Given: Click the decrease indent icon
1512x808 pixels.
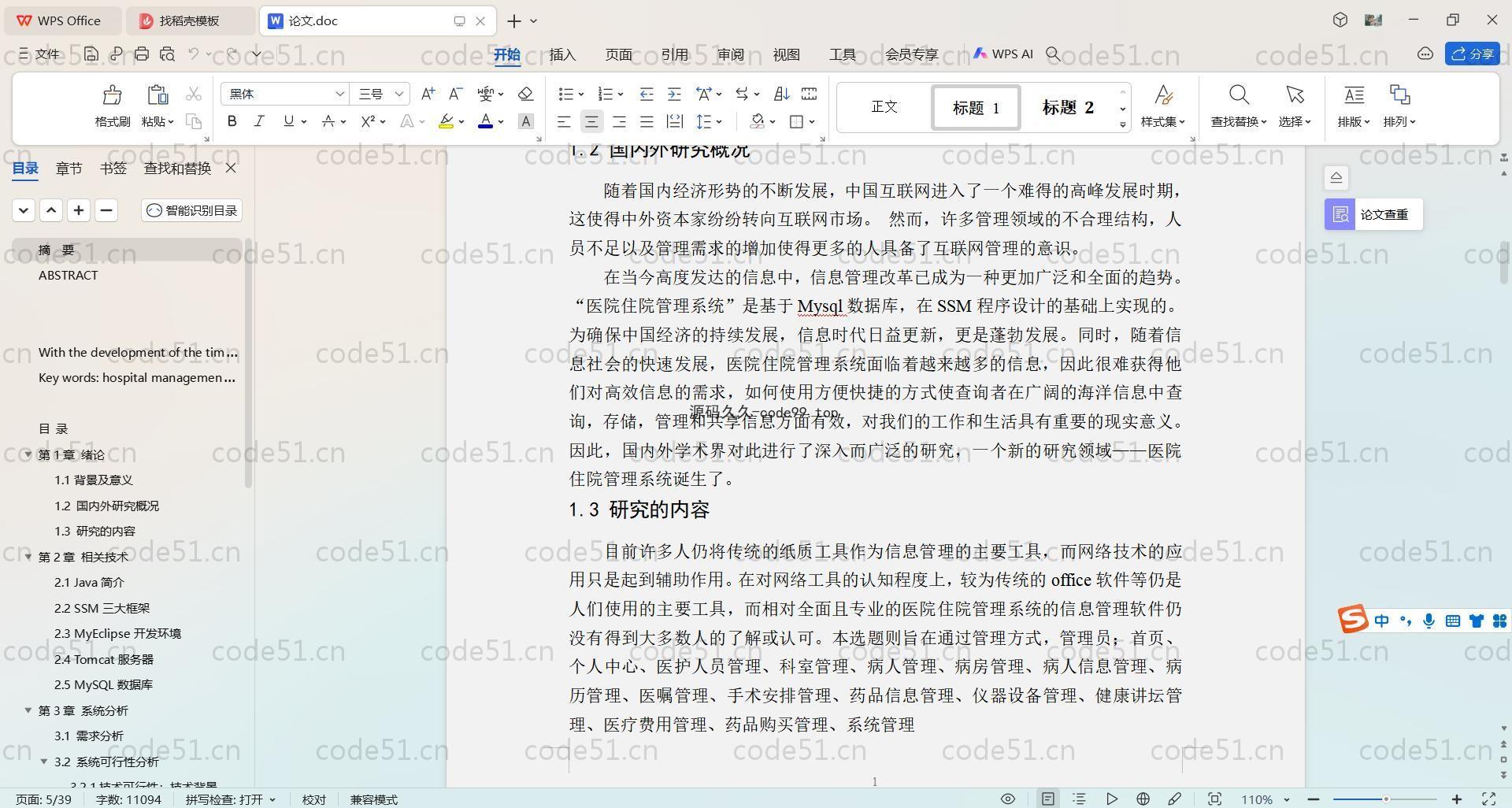Looking at the screenshot, I should [x=647, y=94].
